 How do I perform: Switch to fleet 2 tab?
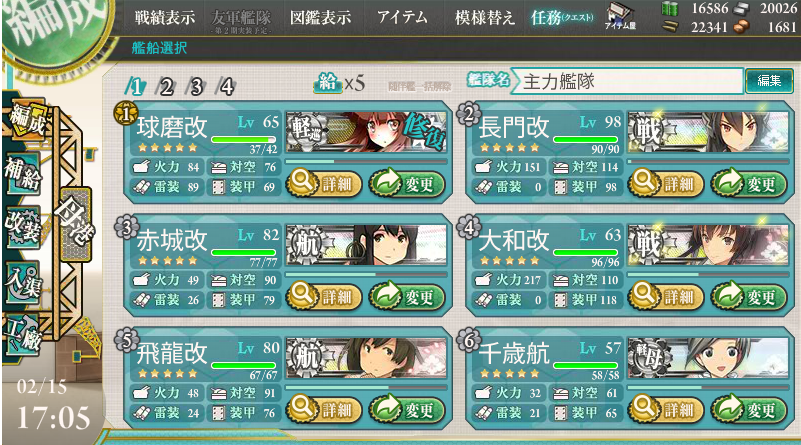(x=166, y=87)
